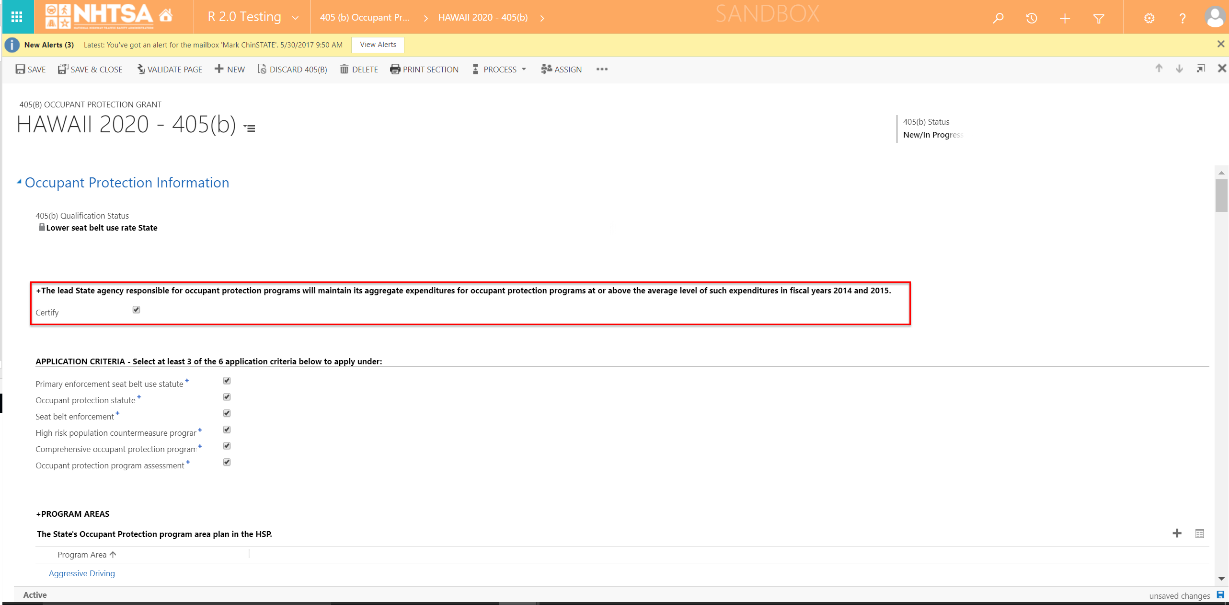
Task: Expand chevron after 405 (b) Occupant breadcrumb
Action: pyautogui.click(x=425, y=18)
